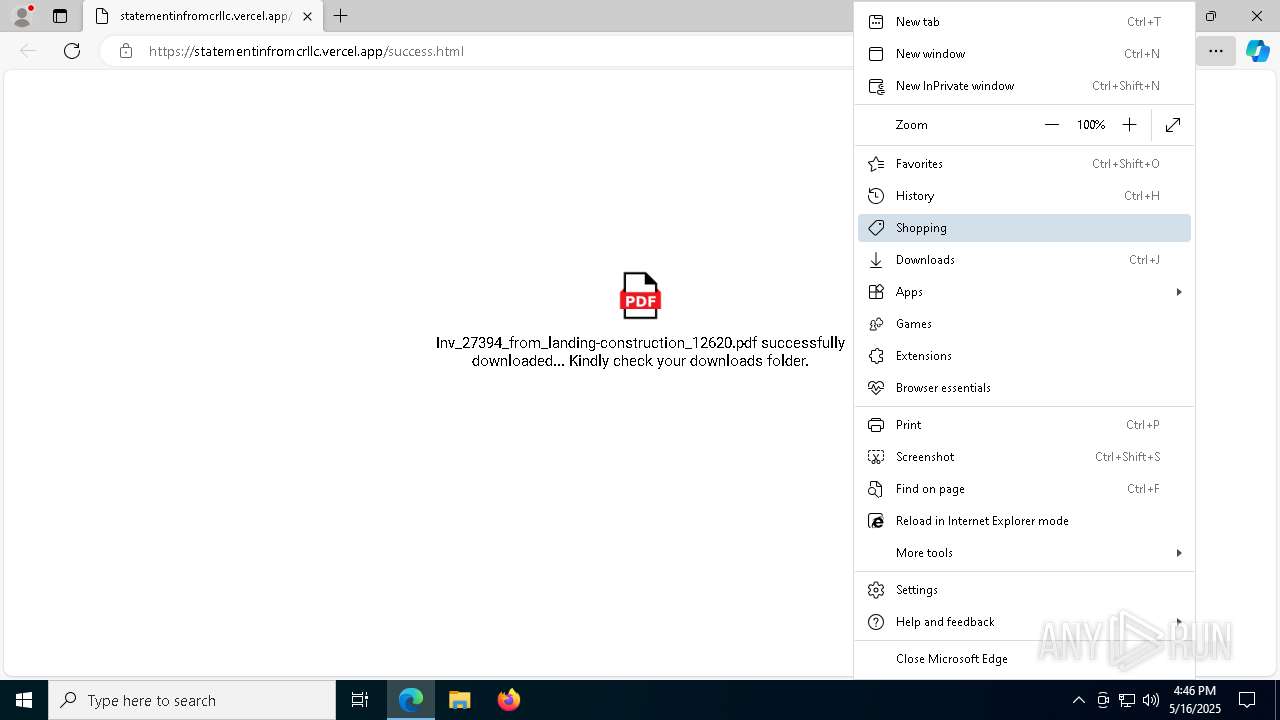Viewport: 1280px width, 720px height.
Task: Show hidden system tray icons
Action: click(x=1078, y=700)
